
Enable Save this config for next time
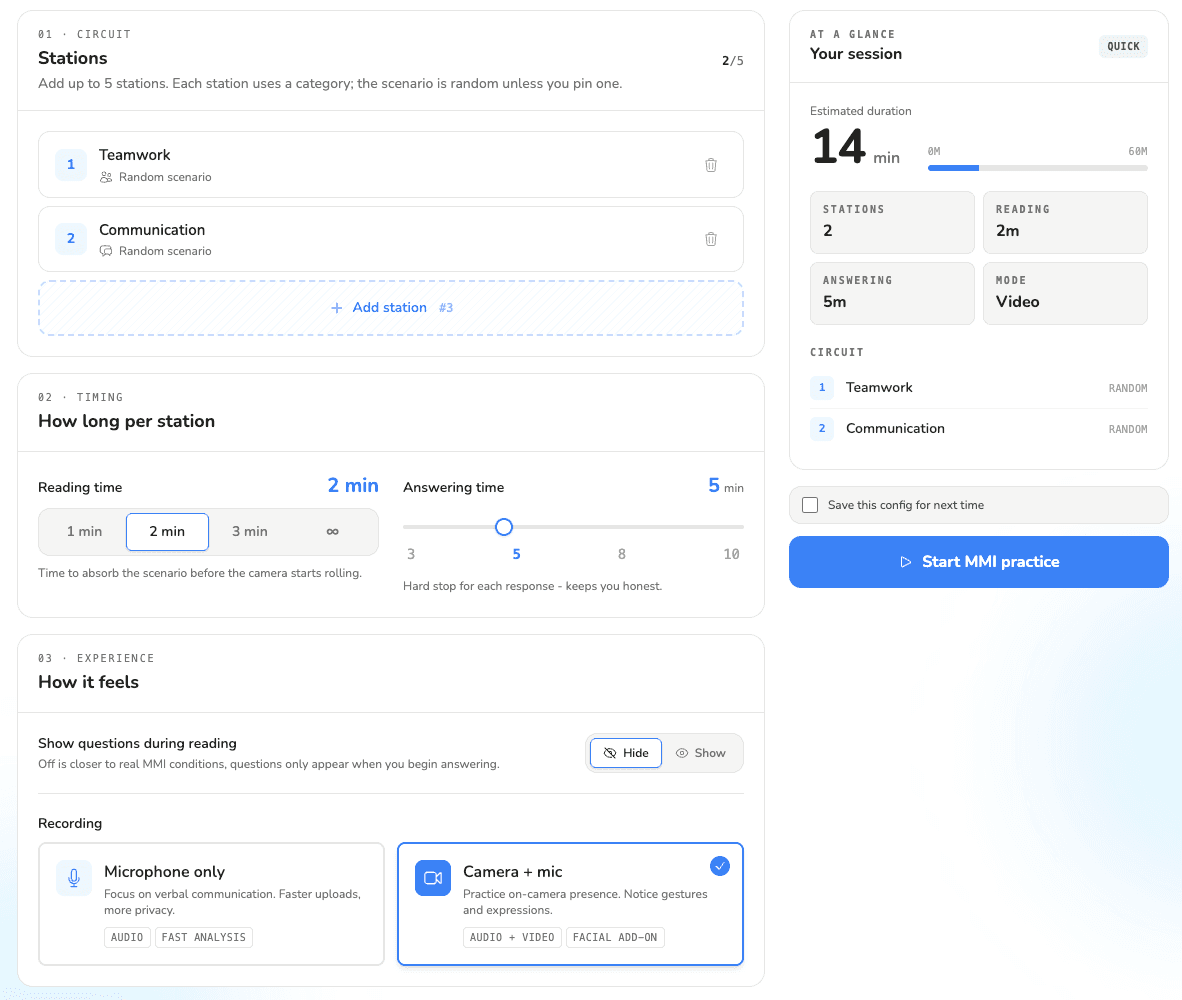pos(810,505)
